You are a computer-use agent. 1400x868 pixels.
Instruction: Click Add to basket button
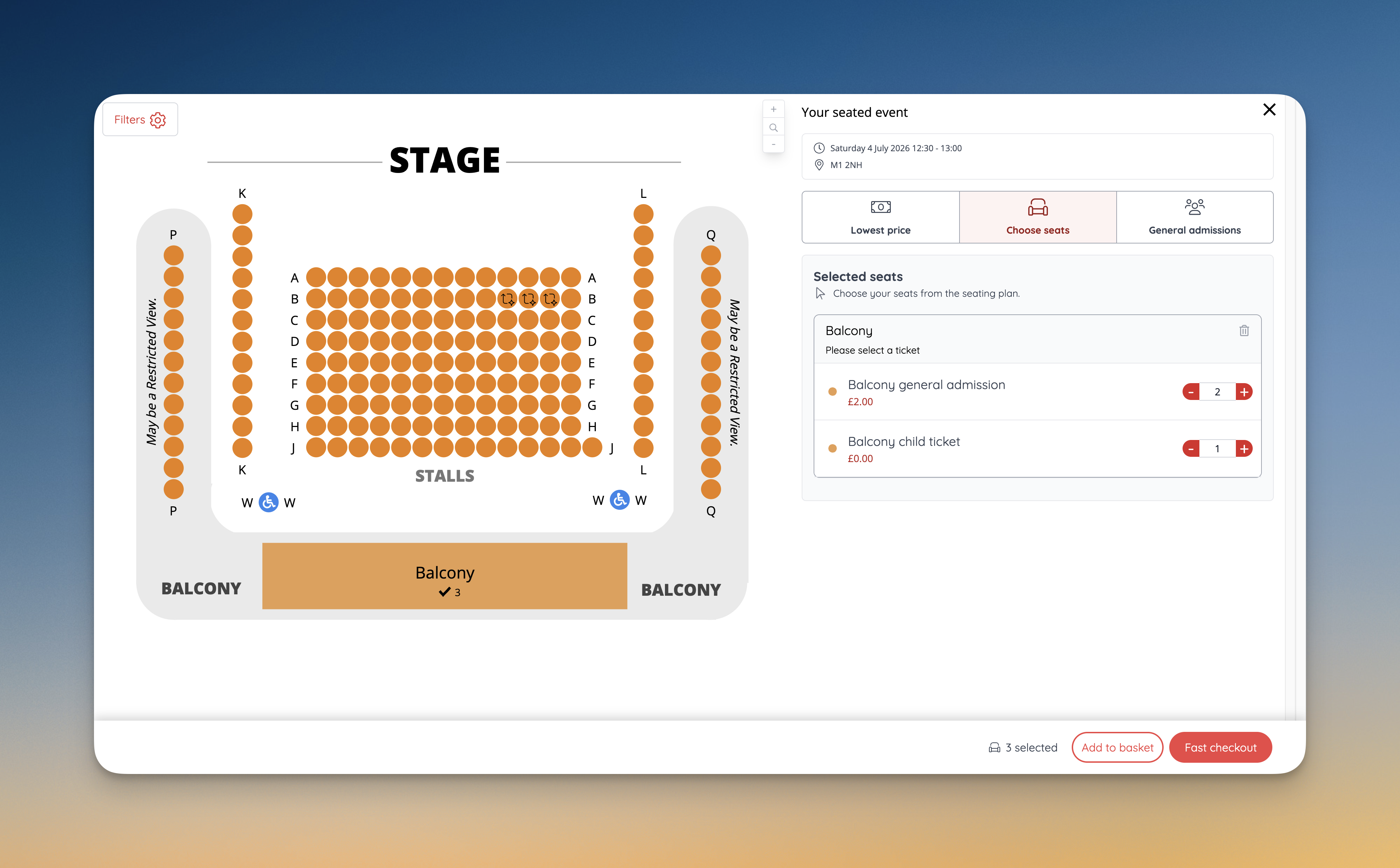pyautogui.click(x=1117, y=747)
